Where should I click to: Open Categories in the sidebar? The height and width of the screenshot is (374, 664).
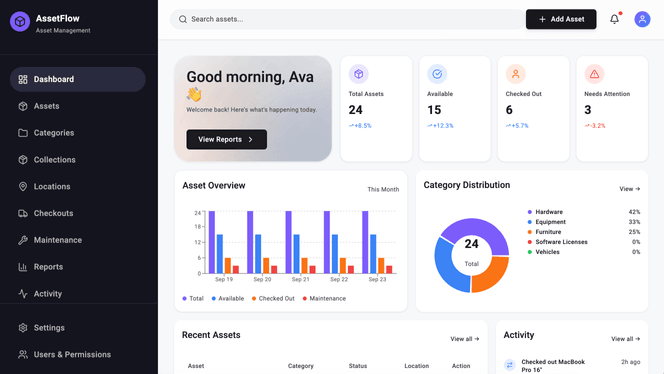77,133
